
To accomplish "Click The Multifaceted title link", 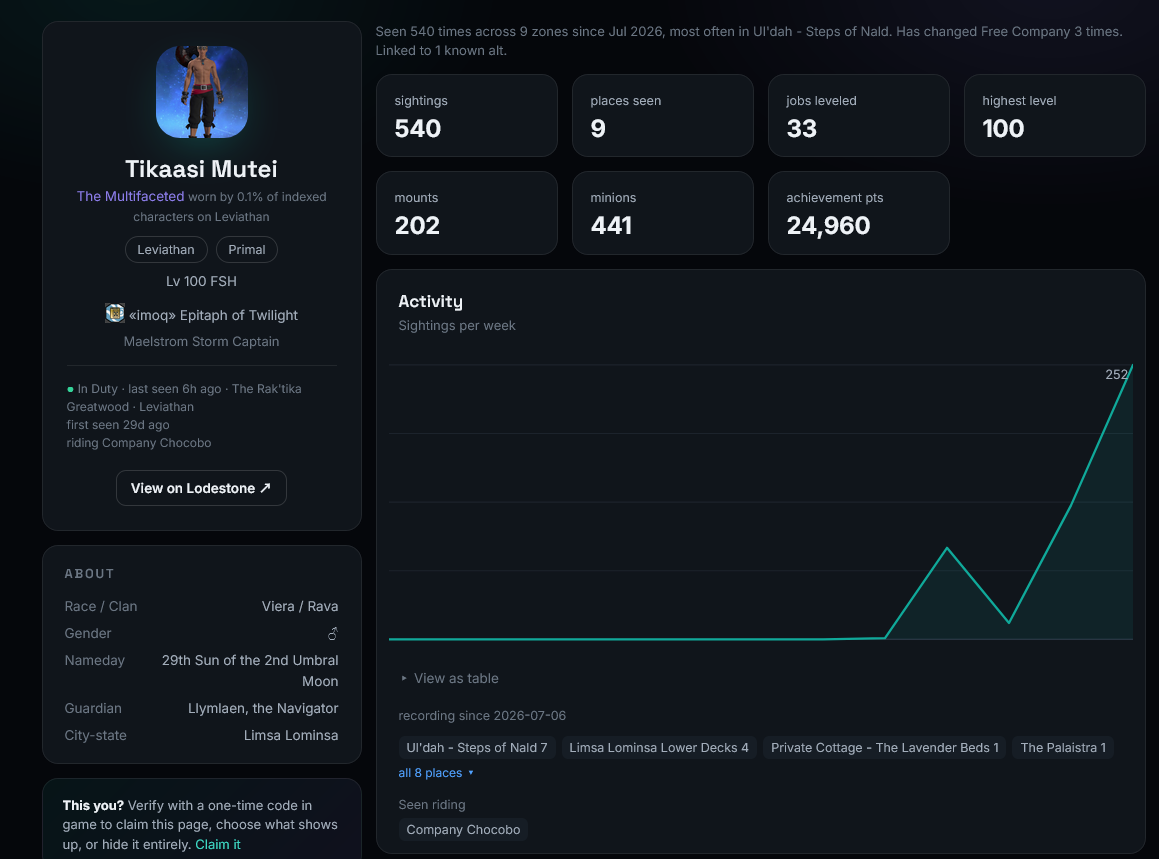I will [x=130, y=196].
